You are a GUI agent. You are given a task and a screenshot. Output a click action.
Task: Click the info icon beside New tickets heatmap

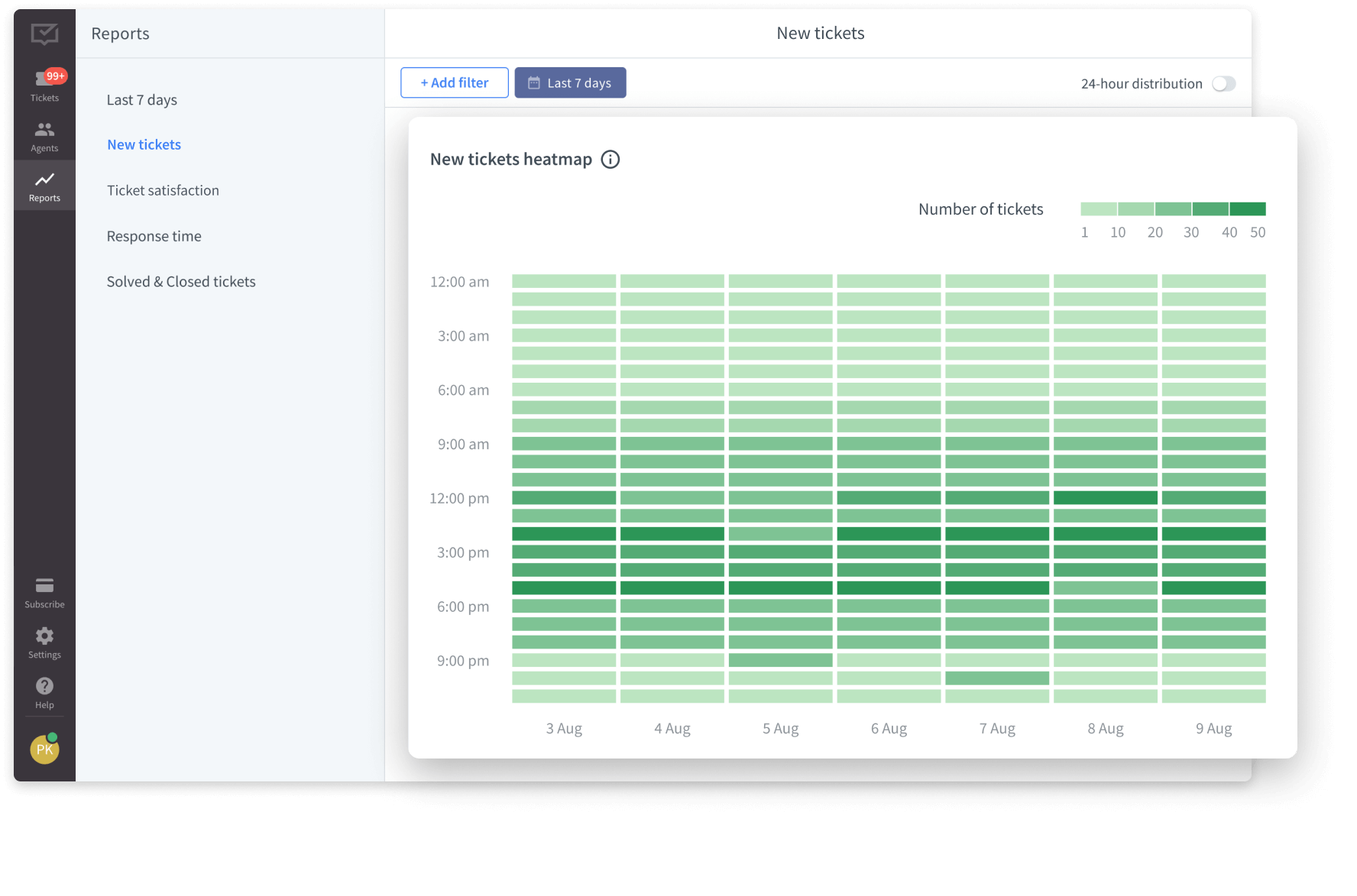click(610, 159)
